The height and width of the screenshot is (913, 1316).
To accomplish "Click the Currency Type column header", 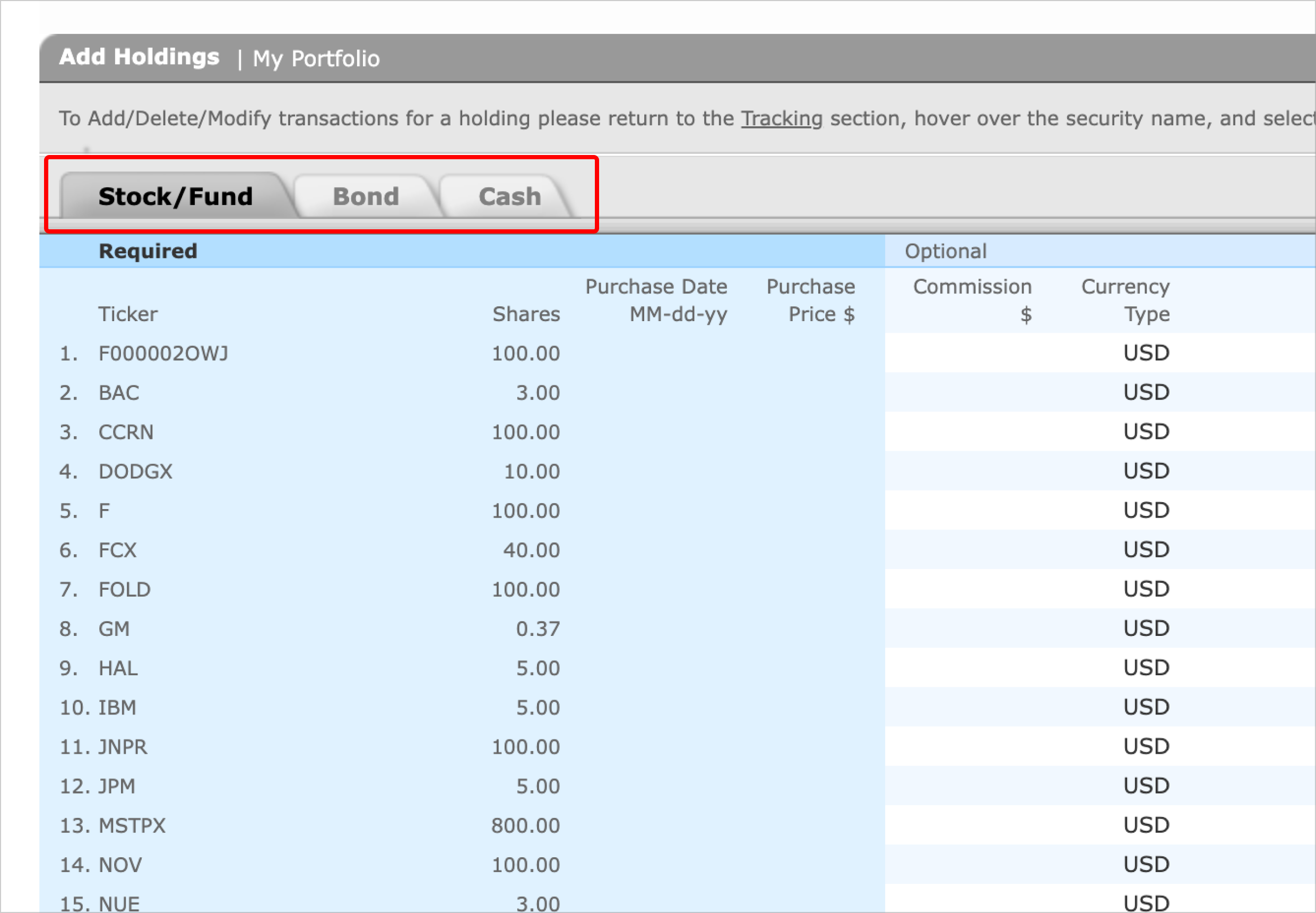I will click(x=1125, y=300).
